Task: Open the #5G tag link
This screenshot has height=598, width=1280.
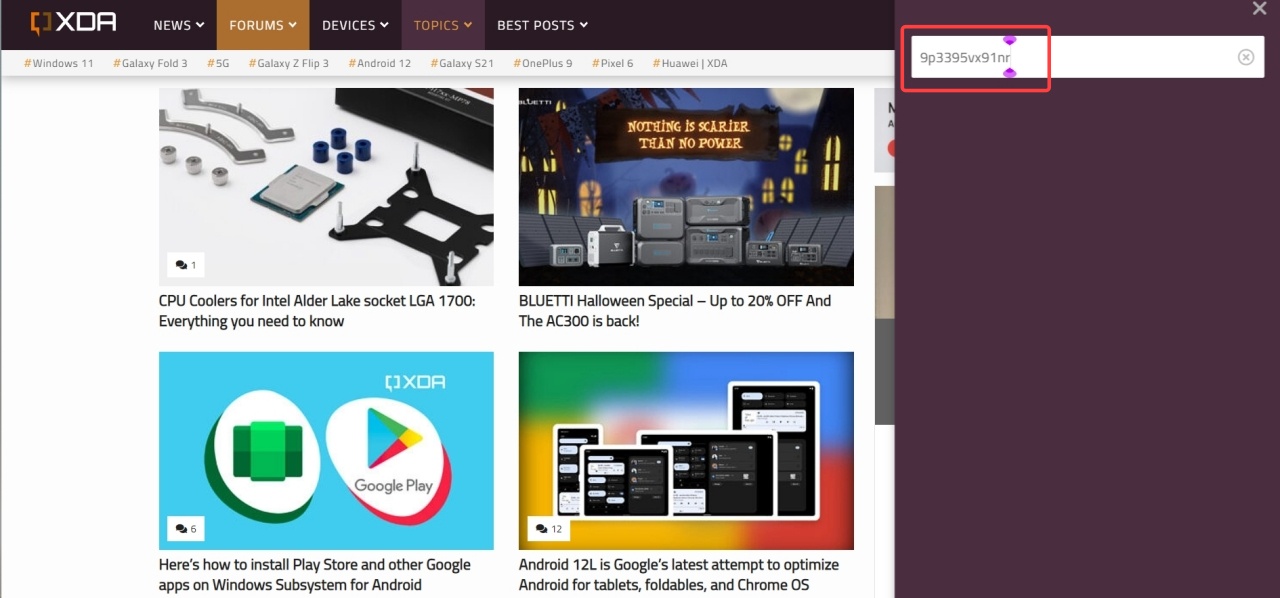Action: point(218,63)
